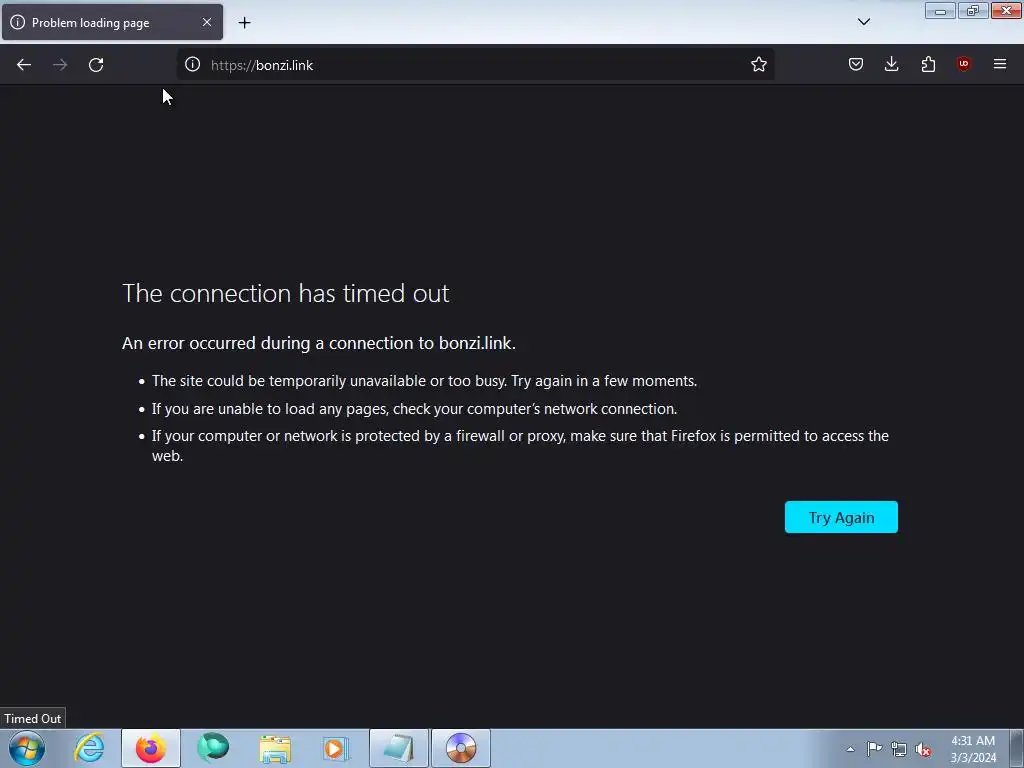Image resolution: width=1024 pixels, height=768 pixels.
Task: Reload the current page
Action: coord(96,65)
